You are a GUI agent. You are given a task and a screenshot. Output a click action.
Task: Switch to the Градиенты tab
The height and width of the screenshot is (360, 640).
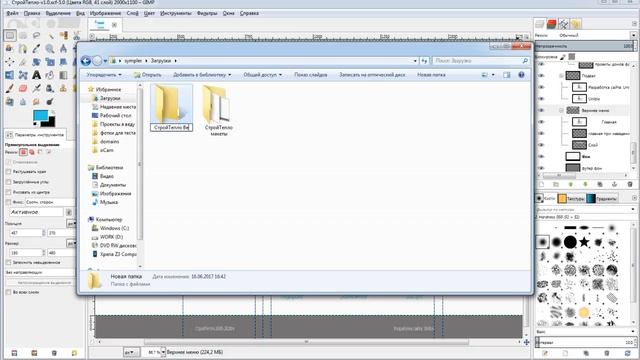pyautogui.click(x=602, y=198)
